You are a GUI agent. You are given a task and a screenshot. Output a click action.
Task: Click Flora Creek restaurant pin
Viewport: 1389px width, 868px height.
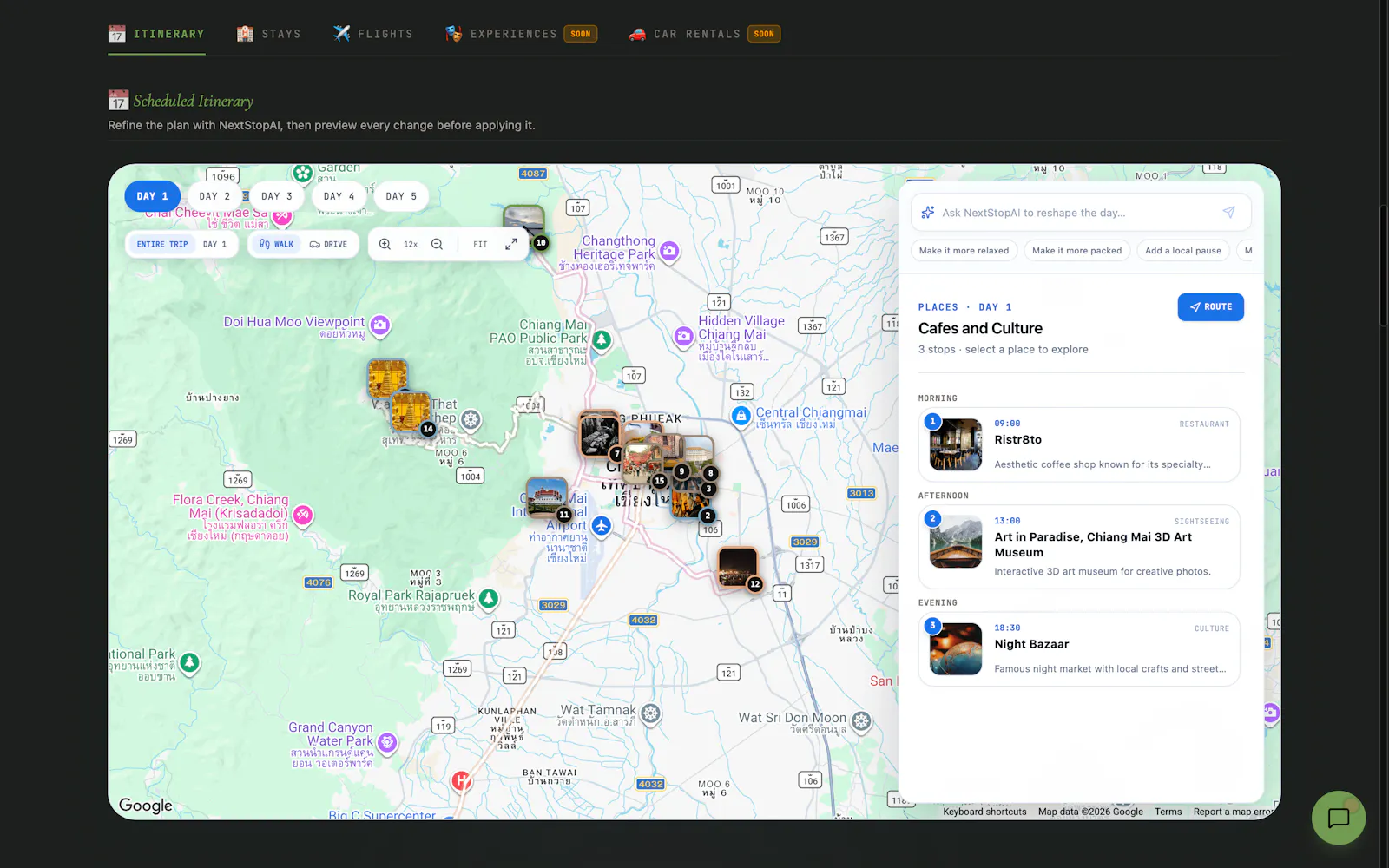click(302, 516)
